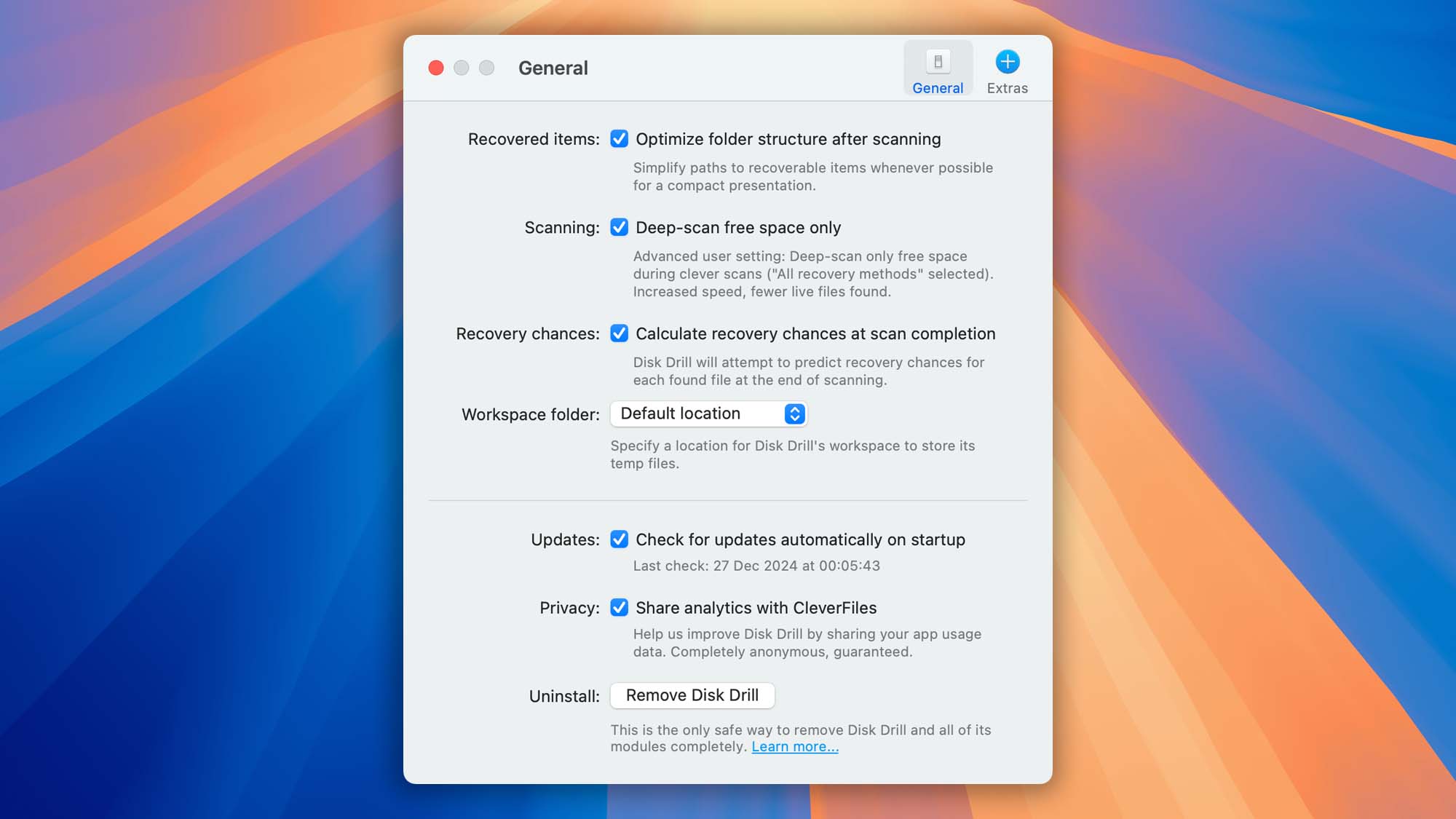The height and width of the screenshot is (819, 1456).
Task: Toggle share analytics with CleverFiles
Action: 618,608
